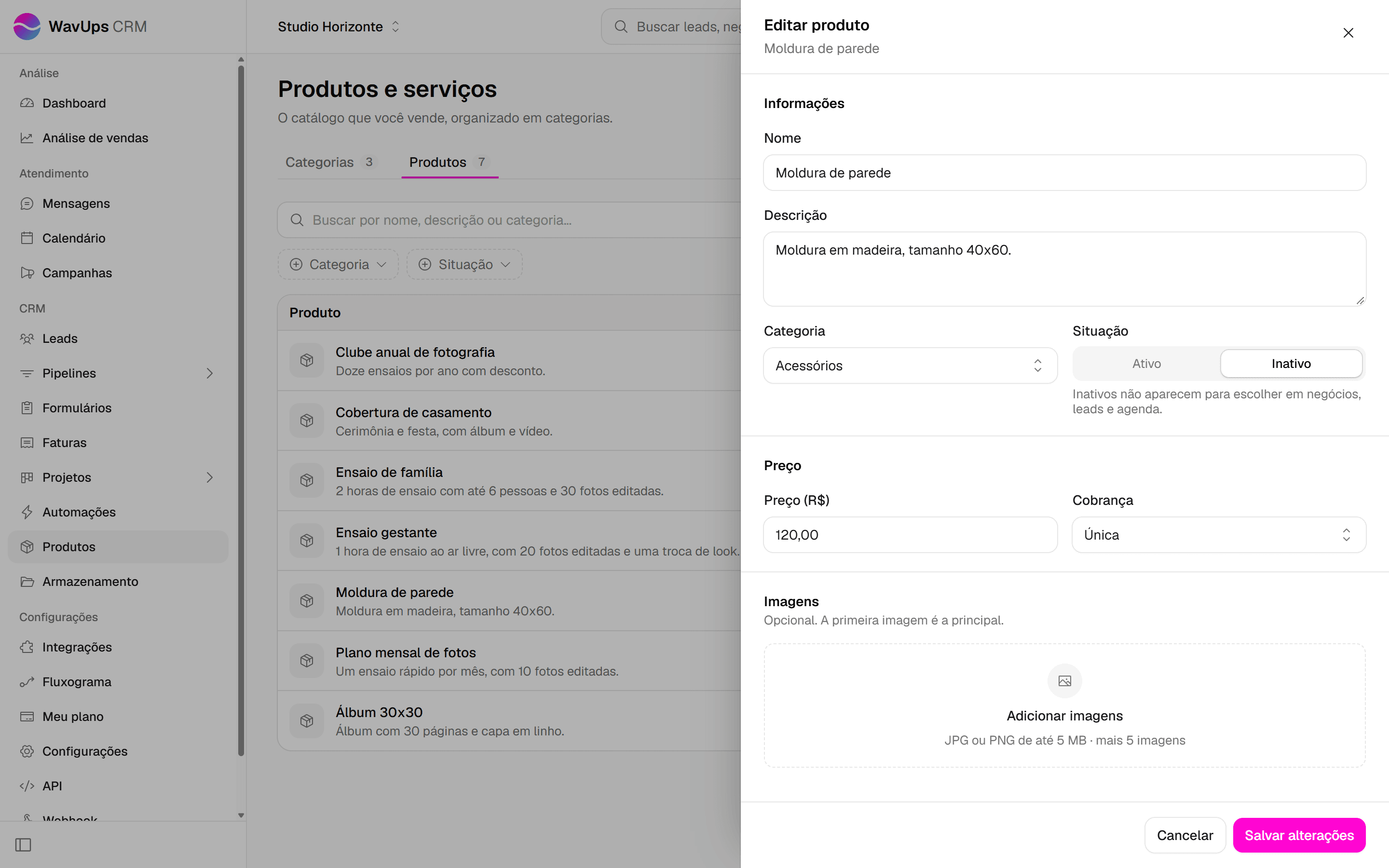Set Situação to Inativo
The image size is (1389, 868).
(x=1291, y=364)
